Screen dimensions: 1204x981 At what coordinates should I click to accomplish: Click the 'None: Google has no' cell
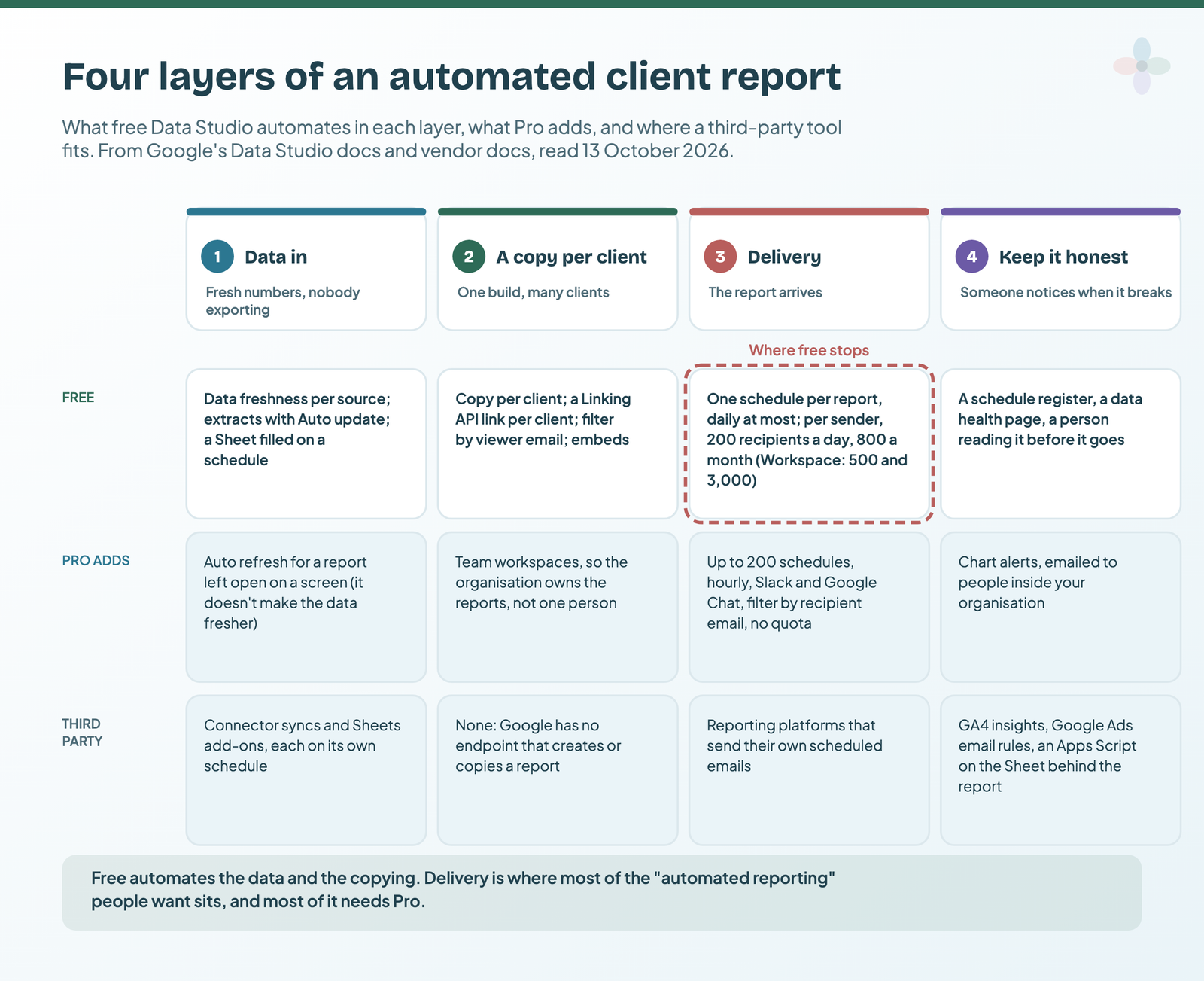(x=558, y=770)
